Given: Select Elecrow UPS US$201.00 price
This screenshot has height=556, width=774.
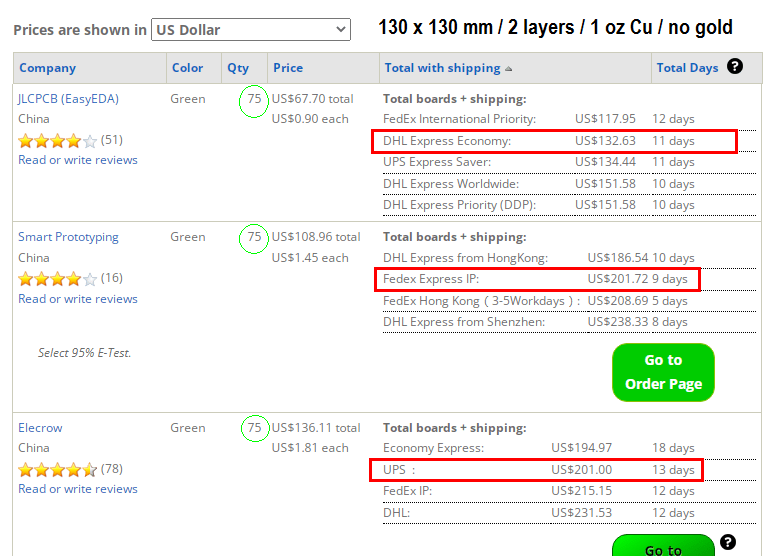Looking at the screenshot, I should 581,470.
